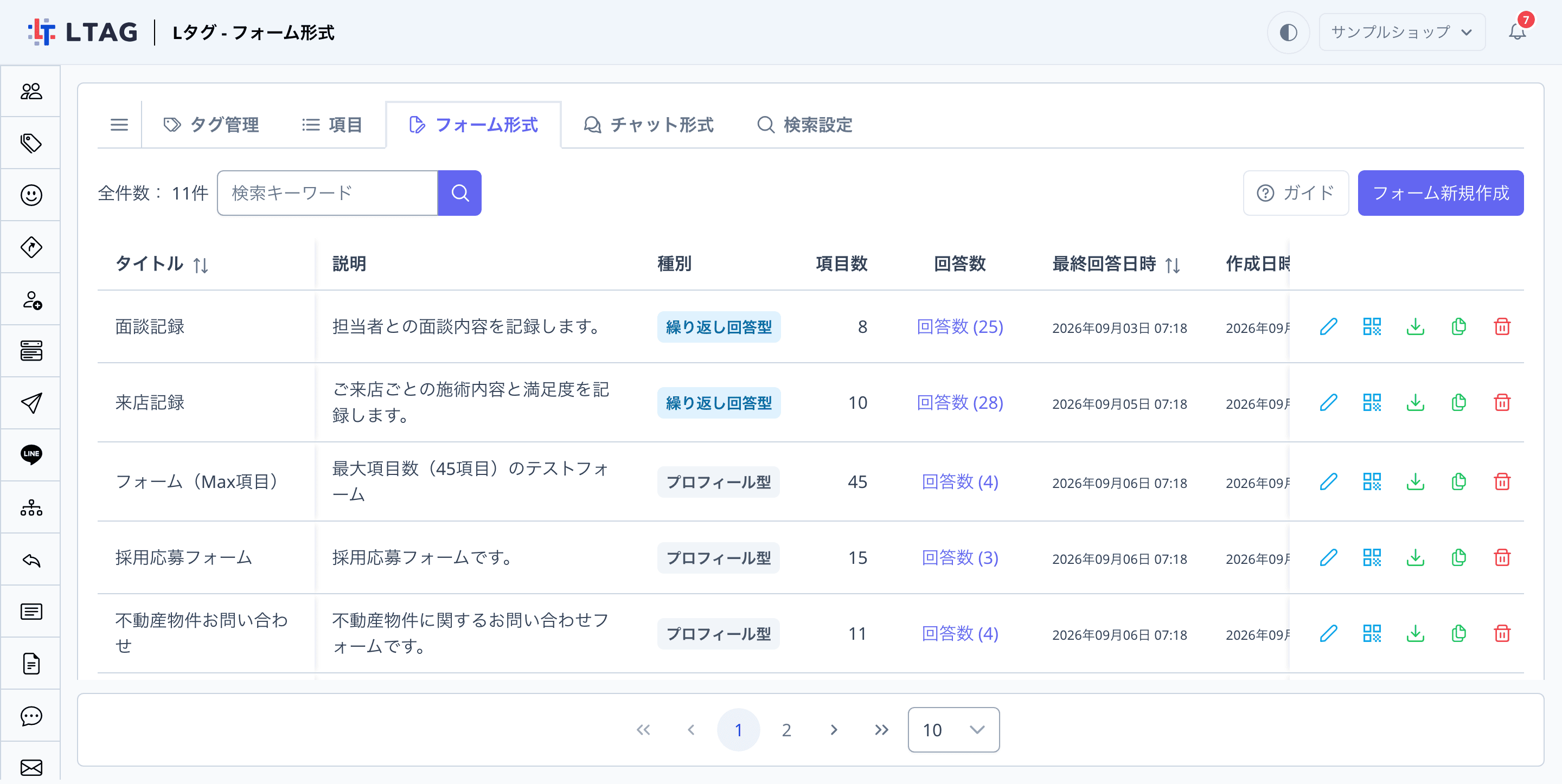Open the tags sidebar icon

click(x=31, y=143)
